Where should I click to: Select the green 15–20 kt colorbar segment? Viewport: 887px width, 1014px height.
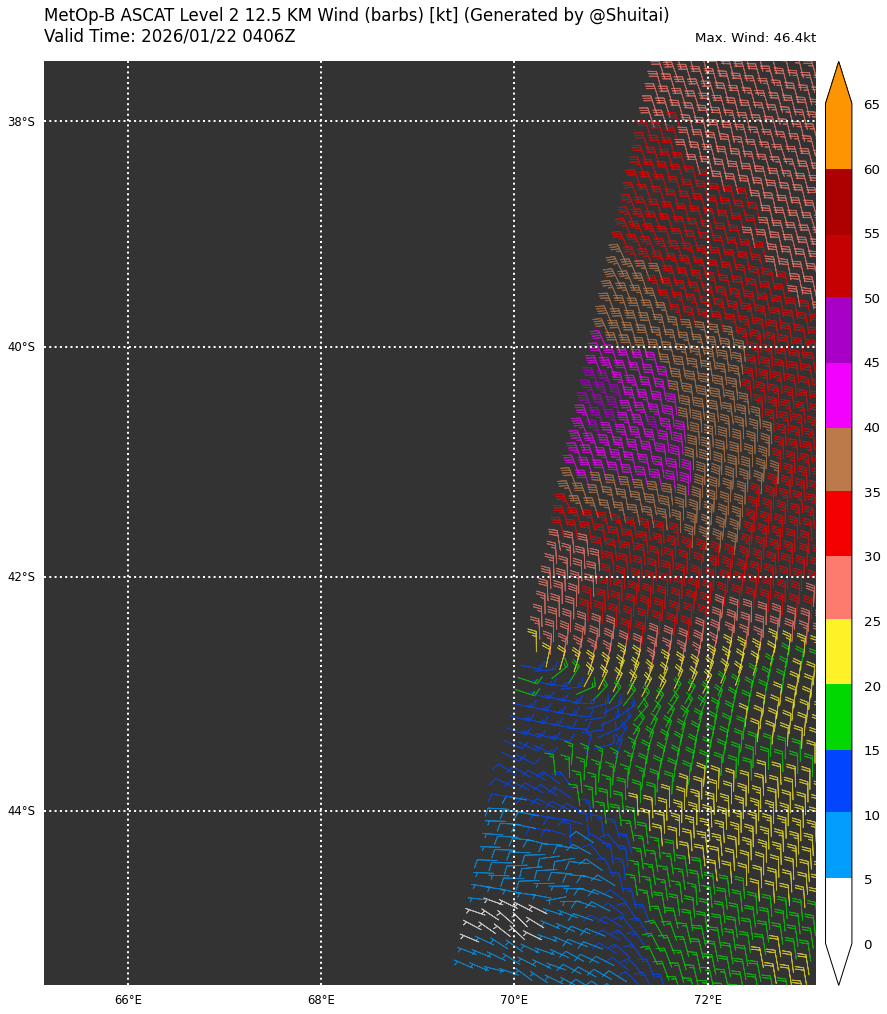click(838, 717)
